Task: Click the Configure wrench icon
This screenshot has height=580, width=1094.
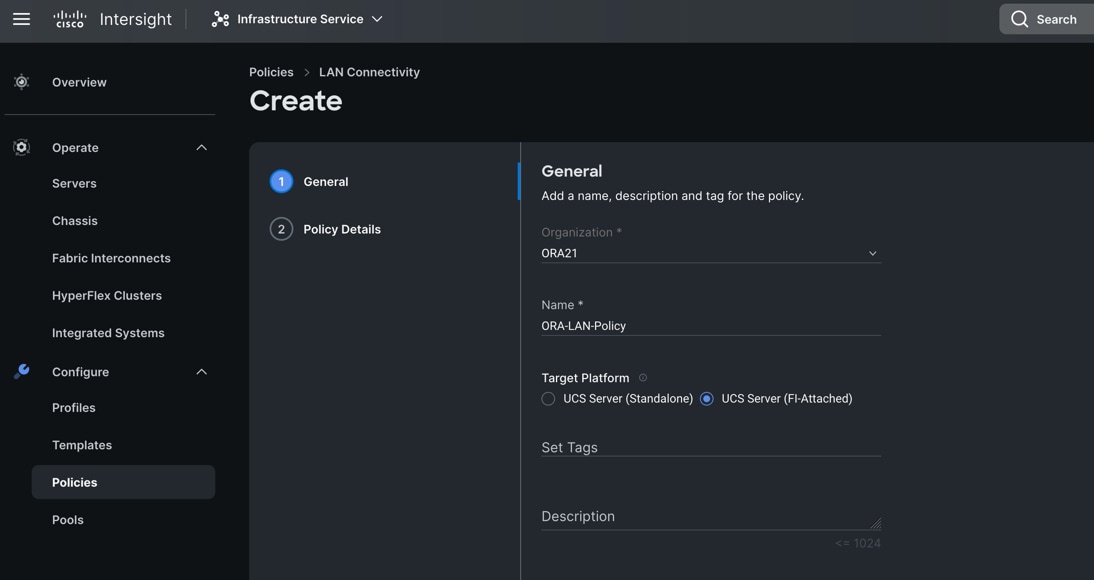Action: coord(21,371)
